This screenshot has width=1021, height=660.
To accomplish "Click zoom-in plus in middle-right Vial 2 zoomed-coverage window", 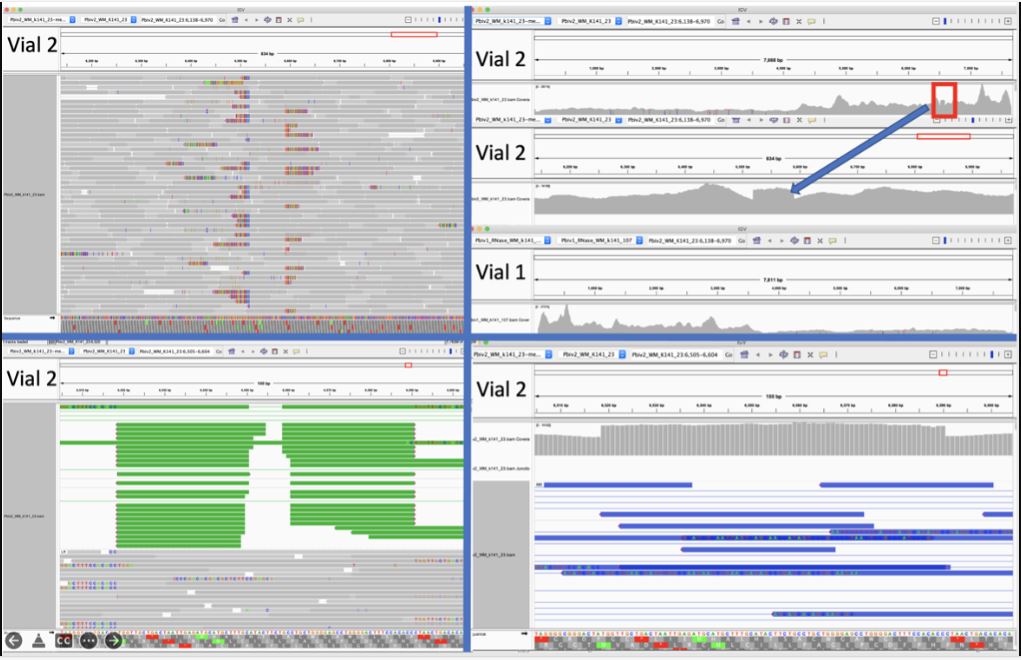I will [x=1008, y=120].
